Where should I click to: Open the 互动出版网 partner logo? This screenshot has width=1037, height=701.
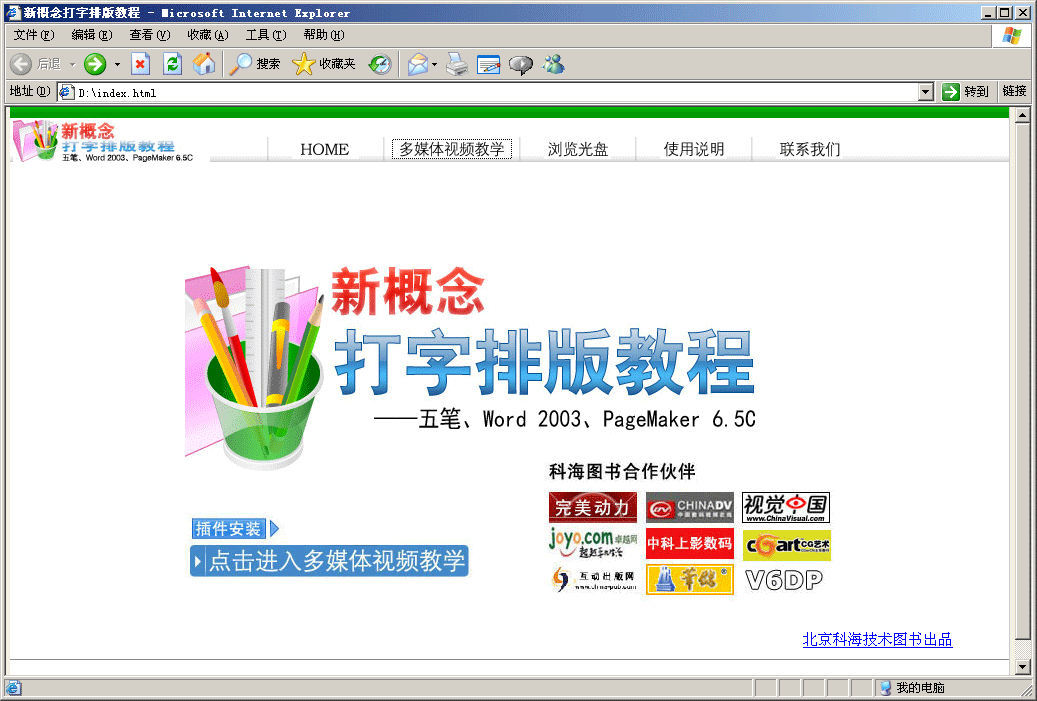(x=593, y=579)
